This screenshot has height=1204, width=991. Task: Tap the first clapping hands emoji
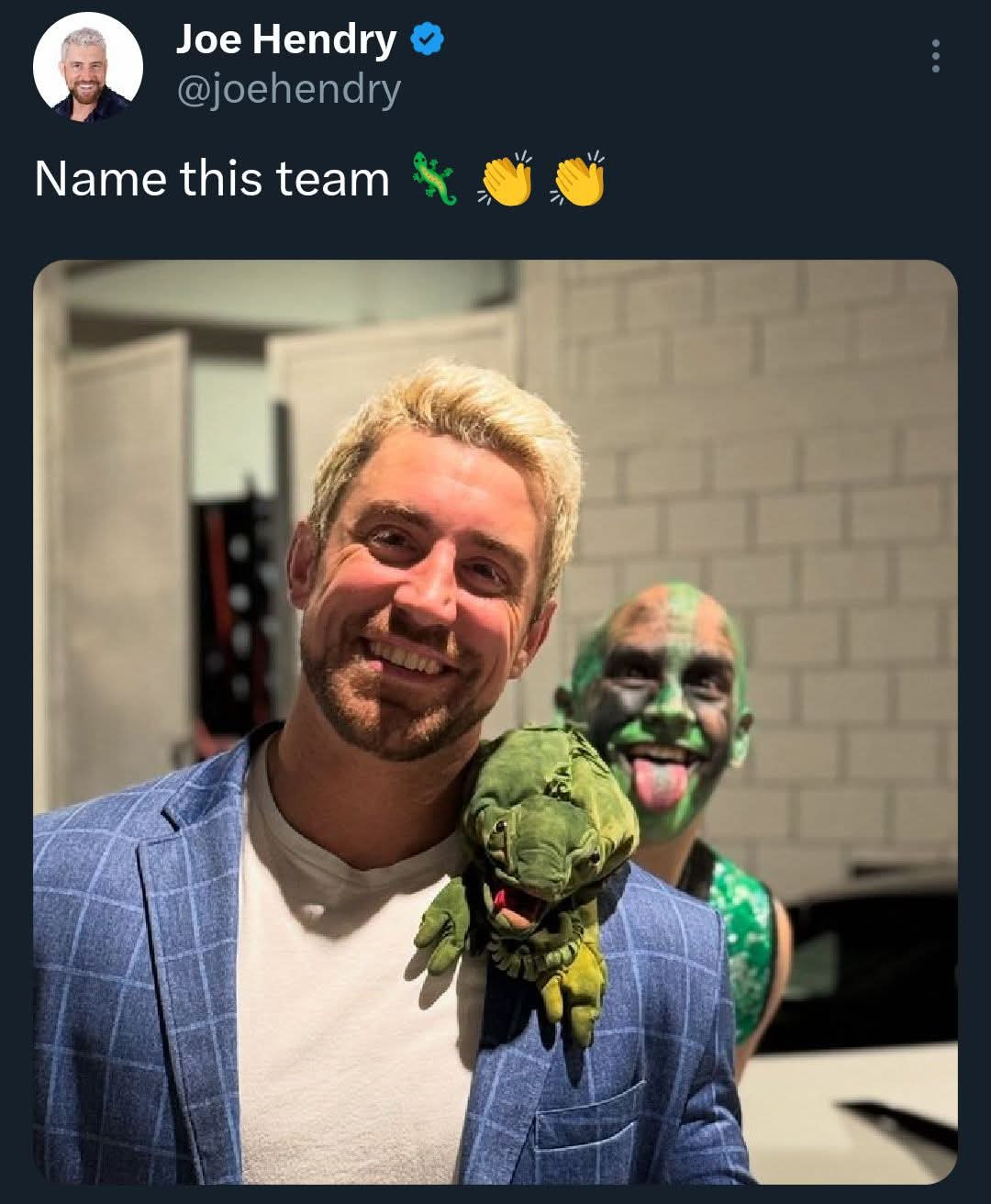tap(505, 178)
